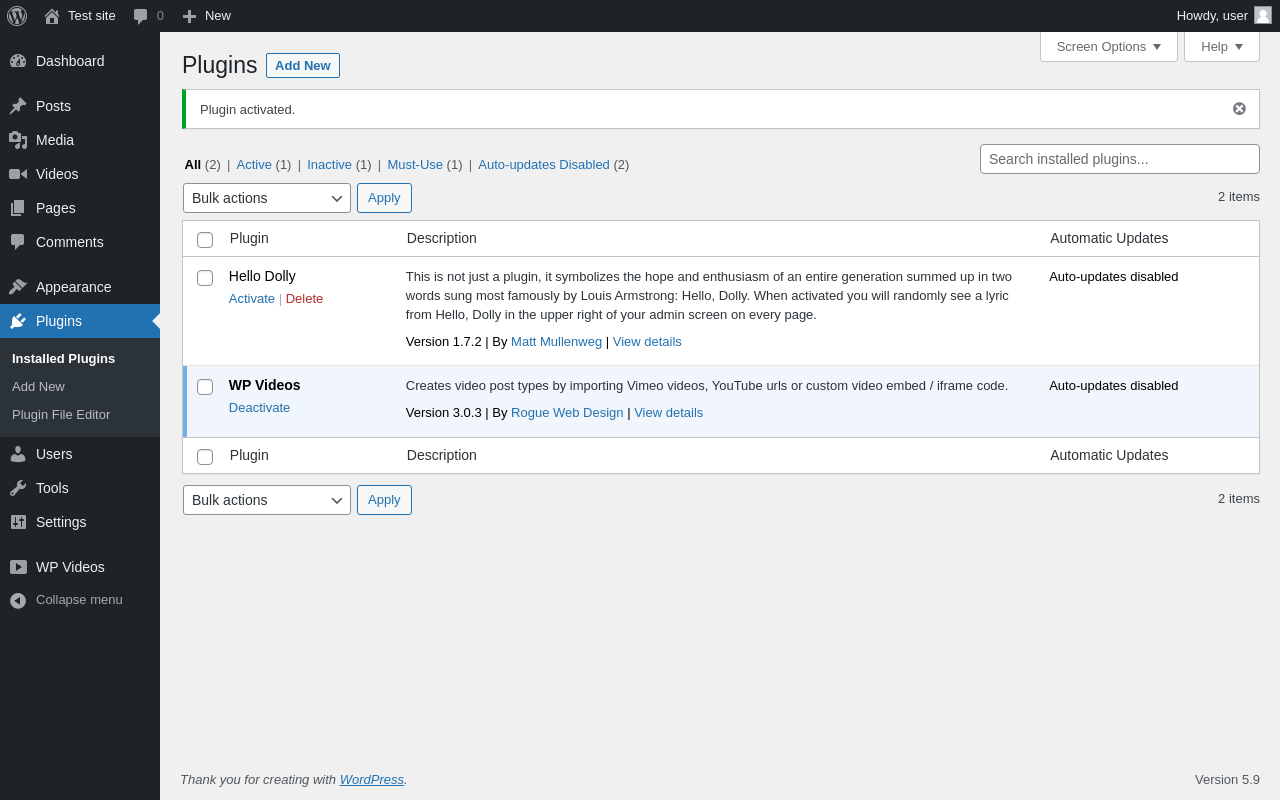Click the Comments bubble icon in sidebar
This screenshot has height=800, width=1280.
[x=18, y=242]
